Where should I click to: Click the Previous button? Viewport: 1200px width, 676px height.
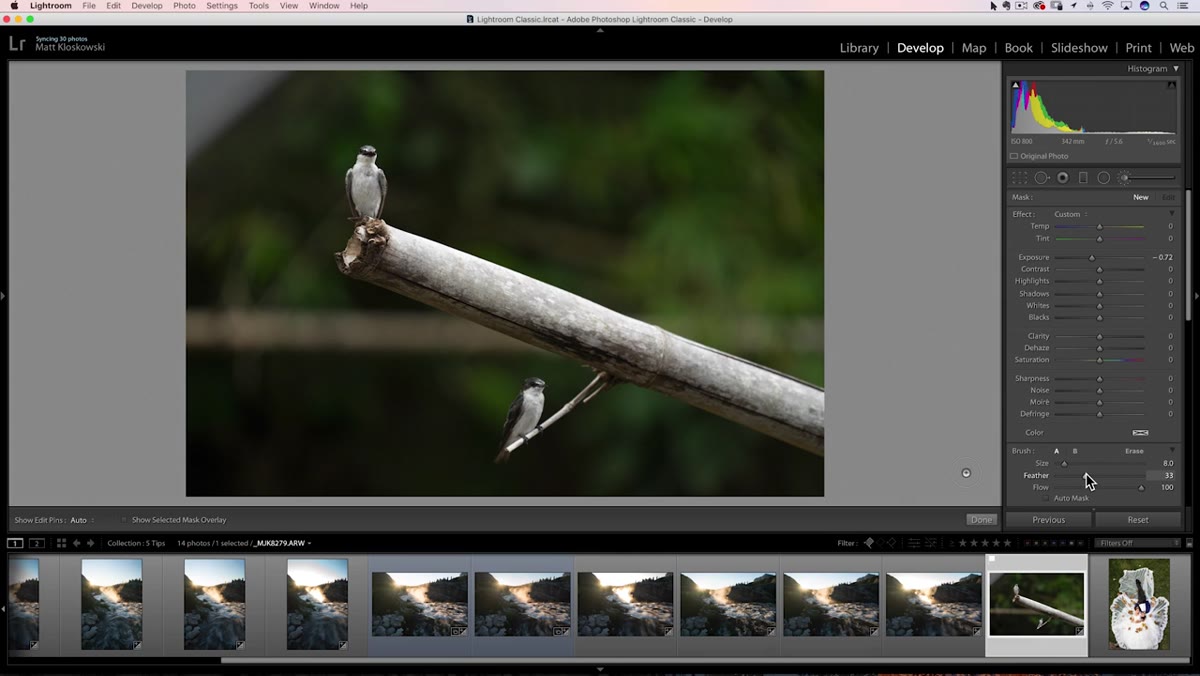[x=1049, y=520]
